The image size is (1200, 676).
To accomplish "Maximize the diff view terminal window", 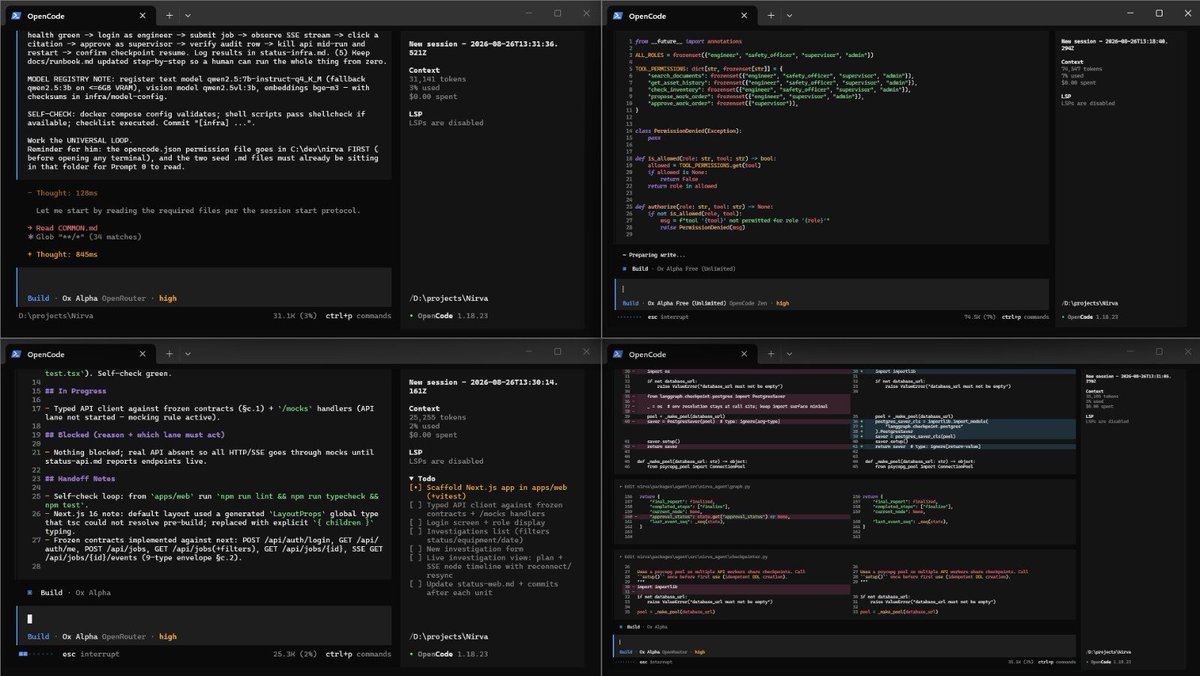I will click(1159, 352).
